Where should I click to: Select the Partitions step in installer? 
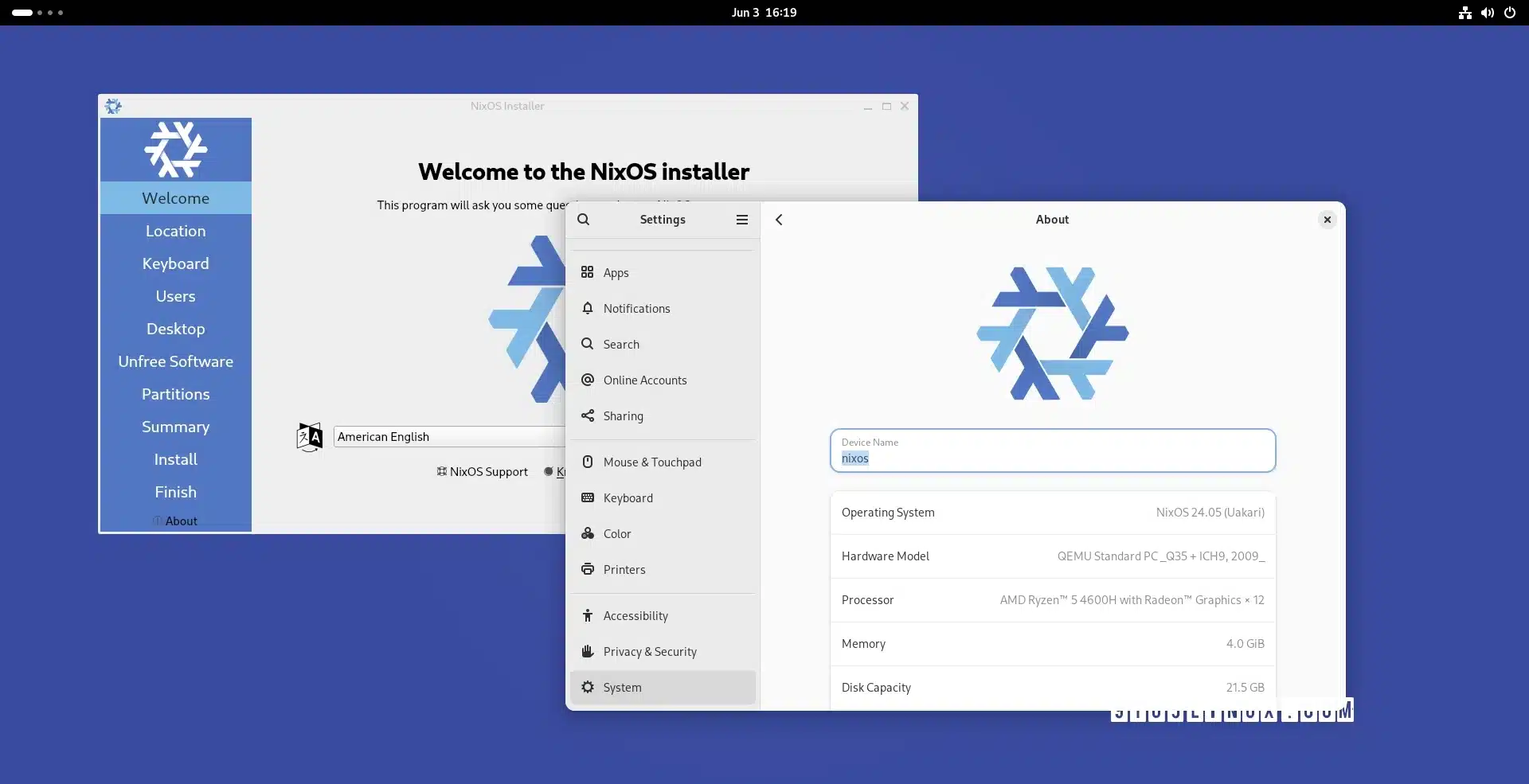pyautogui.click(x=175, y=395)
